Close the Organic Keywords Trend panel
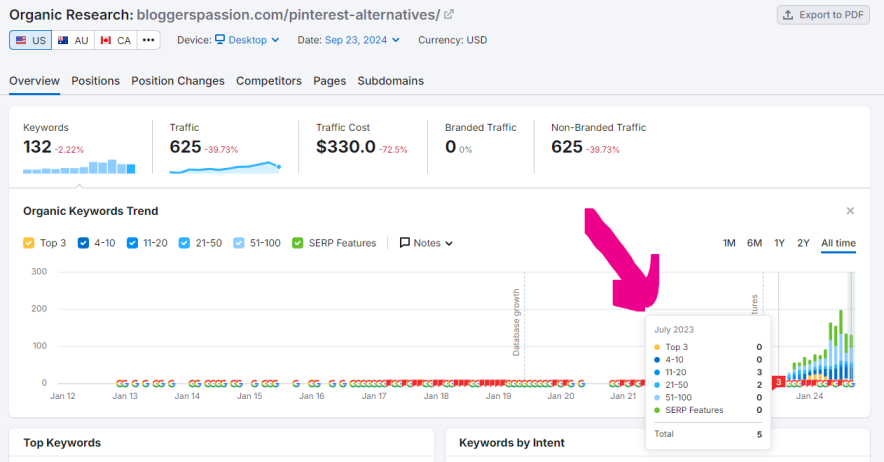 pos(850,211)
